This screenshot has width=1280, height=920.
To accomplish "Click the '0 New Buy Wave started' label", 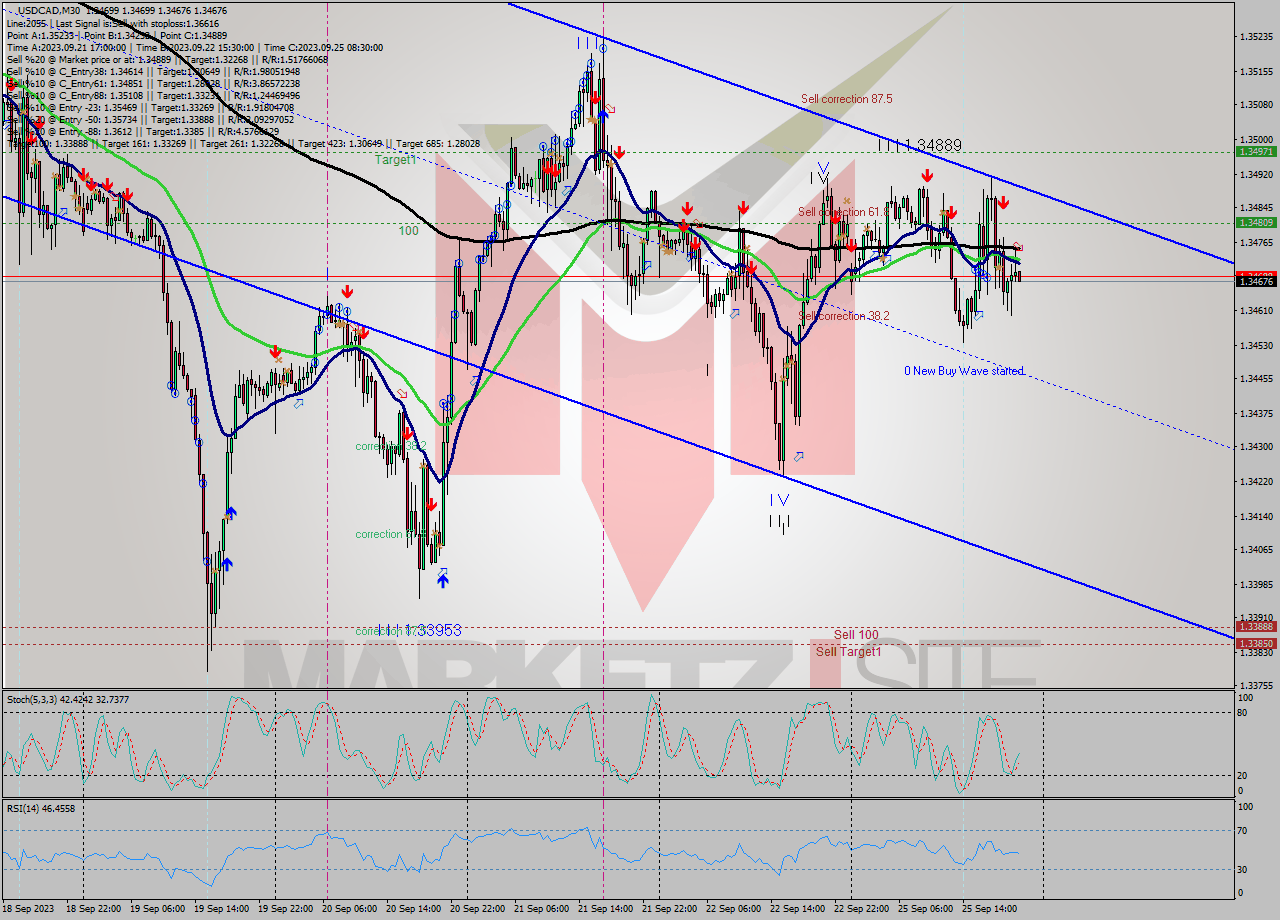I will (x=964, y=371).
